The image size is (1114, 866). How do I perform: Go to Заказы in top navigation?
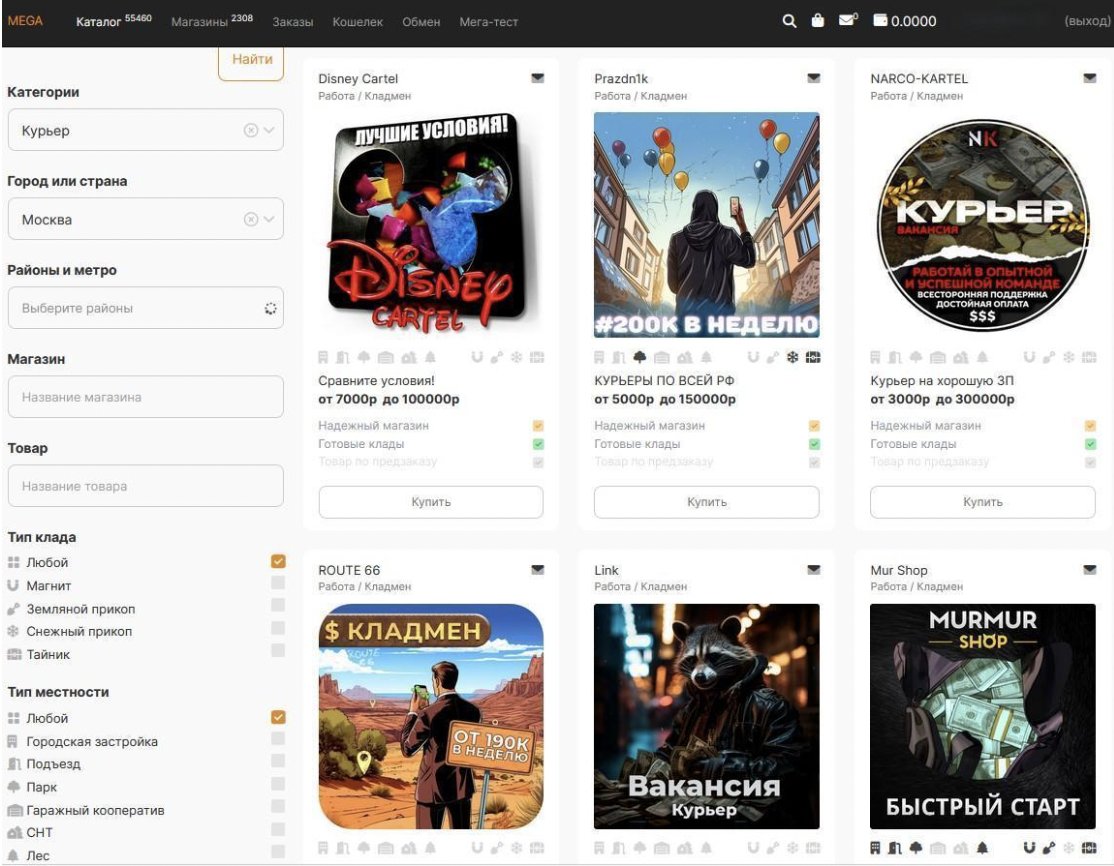click(x=293, y=22)
